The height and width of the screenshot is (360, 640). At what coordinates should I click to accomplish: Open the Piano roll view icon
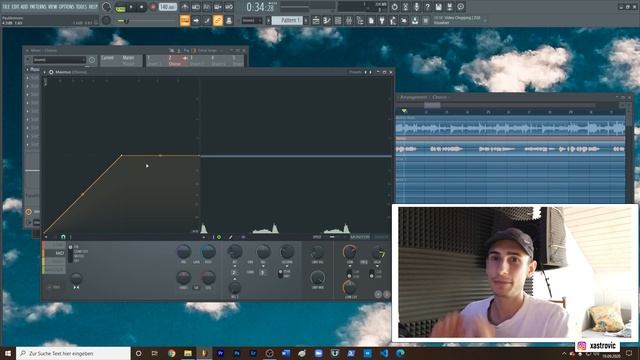pyautogui.click(x=327, y=20)
